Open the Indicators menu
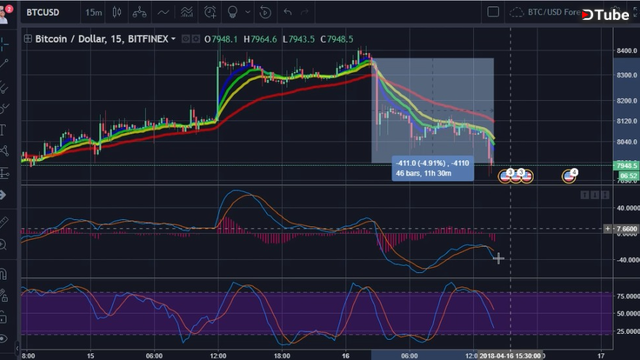The image size is (640, 360). pos(163,13)
